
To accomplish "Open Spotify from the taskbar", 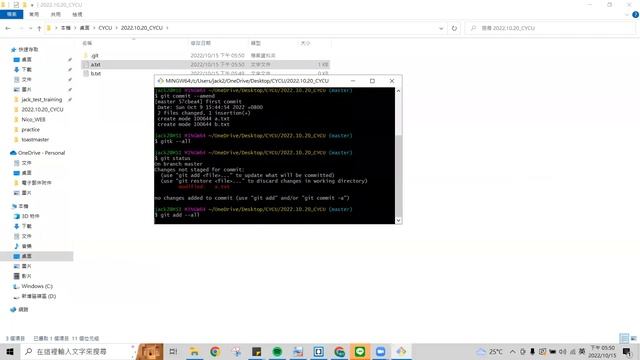I will point(277,351).
